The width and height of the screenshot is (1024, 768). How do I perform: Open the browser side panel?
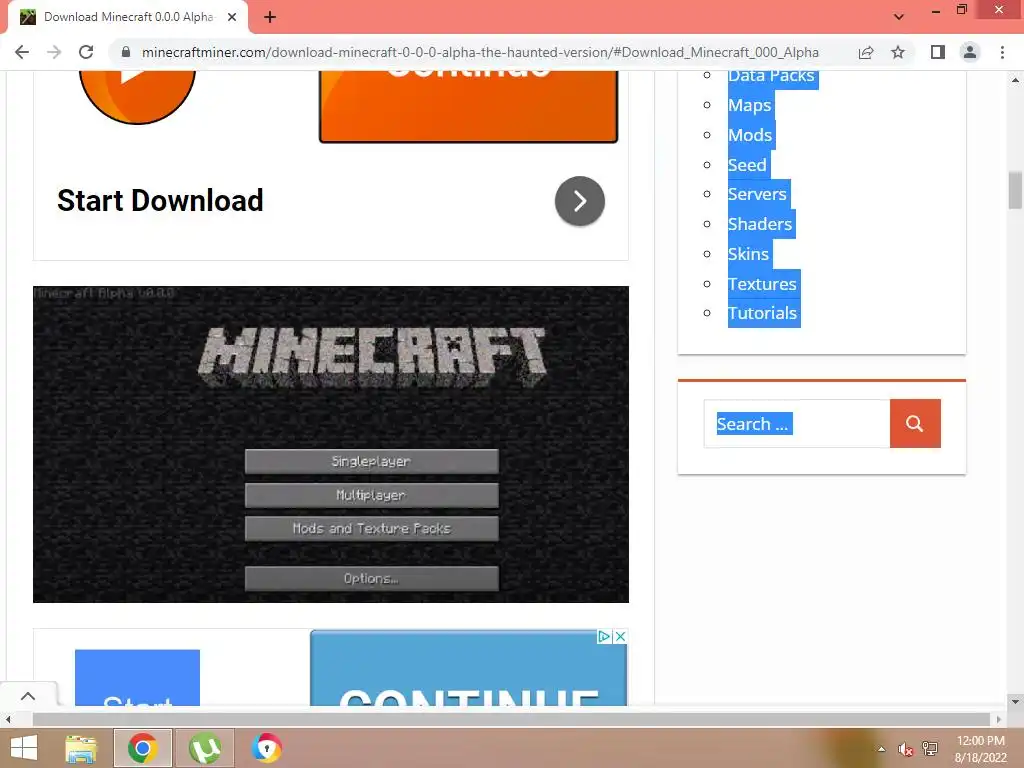[x=938, y=52]
